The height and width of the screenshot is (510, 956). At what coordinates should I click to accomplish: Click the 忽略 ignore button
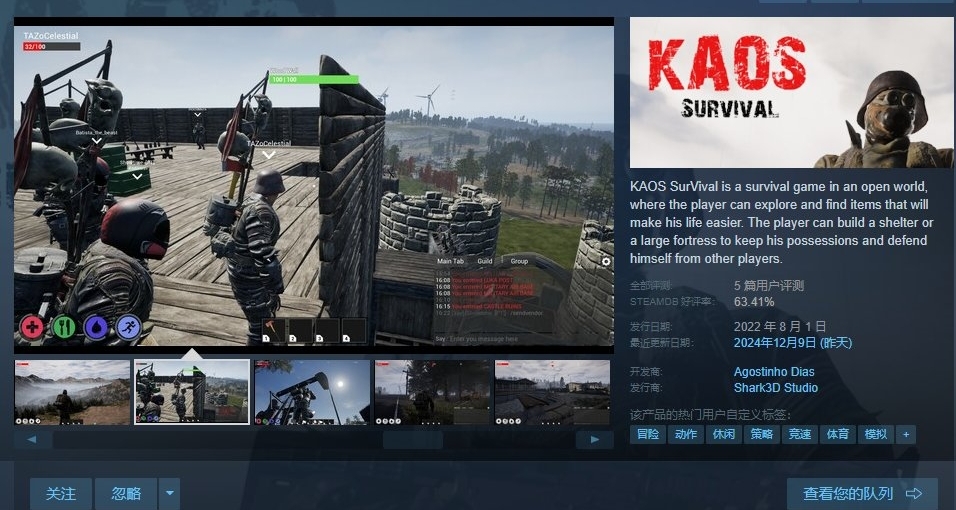click(x=126, y=494)
